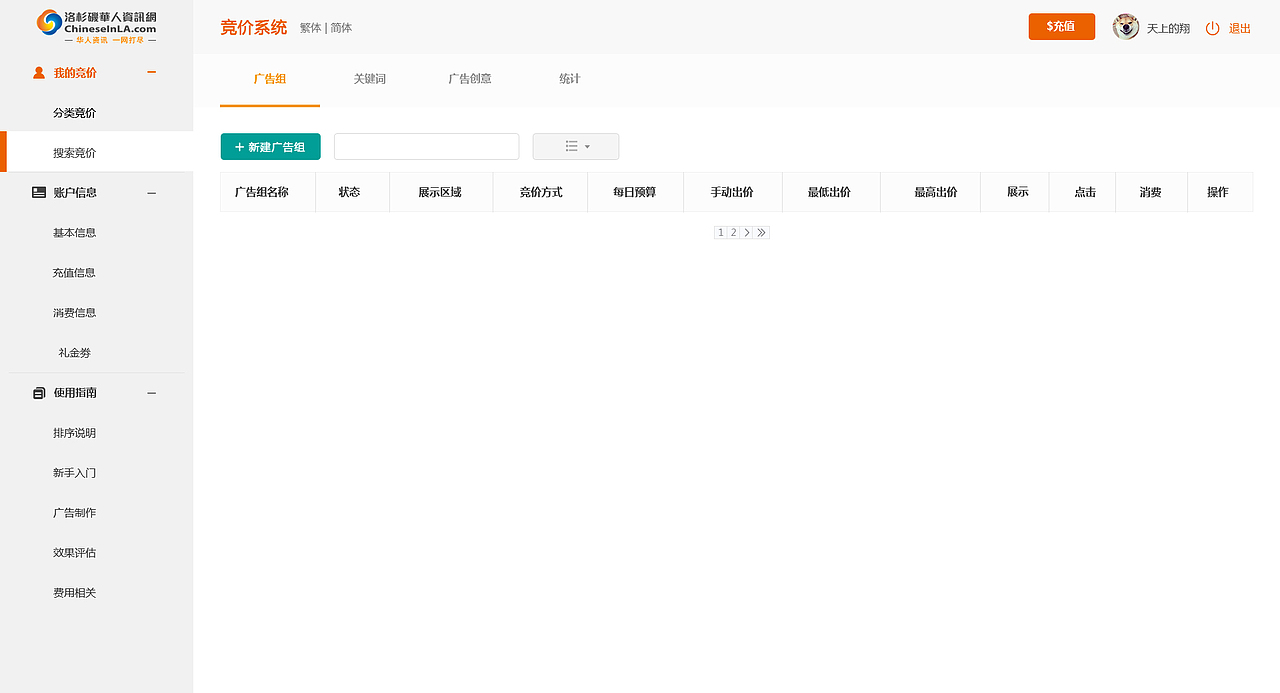This screenshot has height=693, width=1280.
Task: Collapse the 我的竞价 sidebar section
Action: click(x=151, y=72)
